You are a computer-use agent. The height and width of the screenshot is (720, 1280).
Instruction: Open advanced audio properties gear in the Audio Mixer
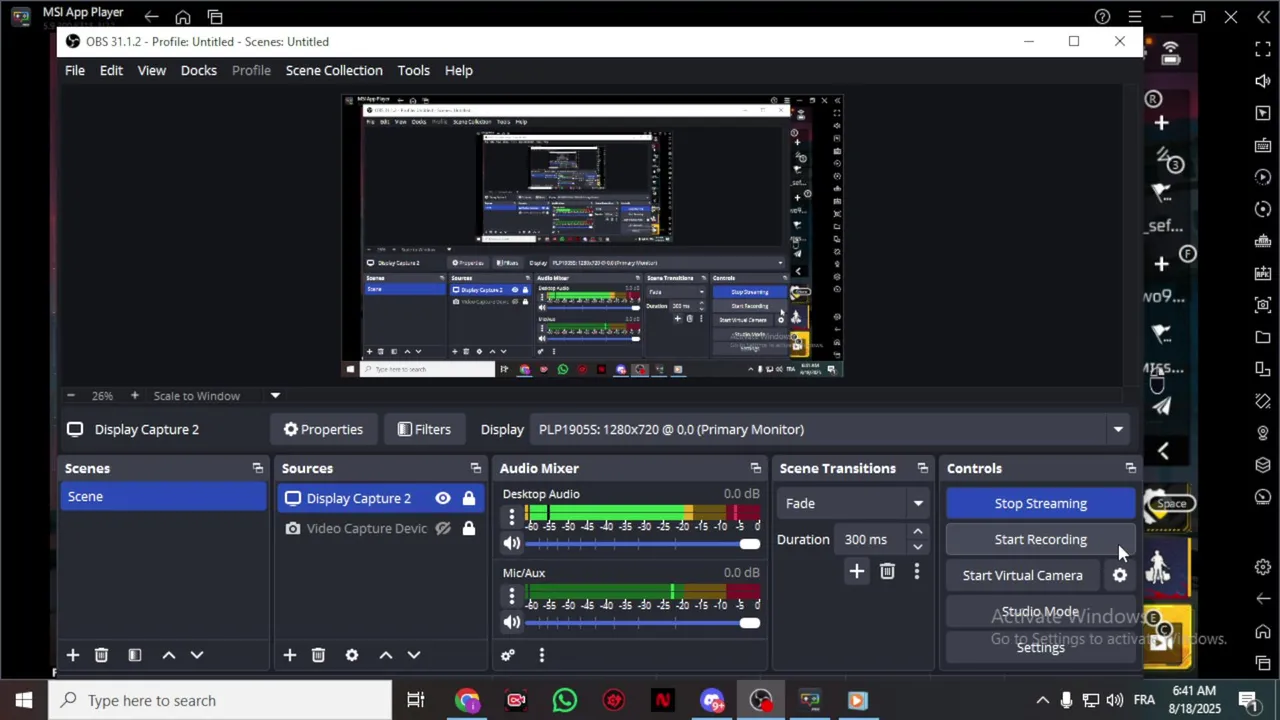[508, 655]
